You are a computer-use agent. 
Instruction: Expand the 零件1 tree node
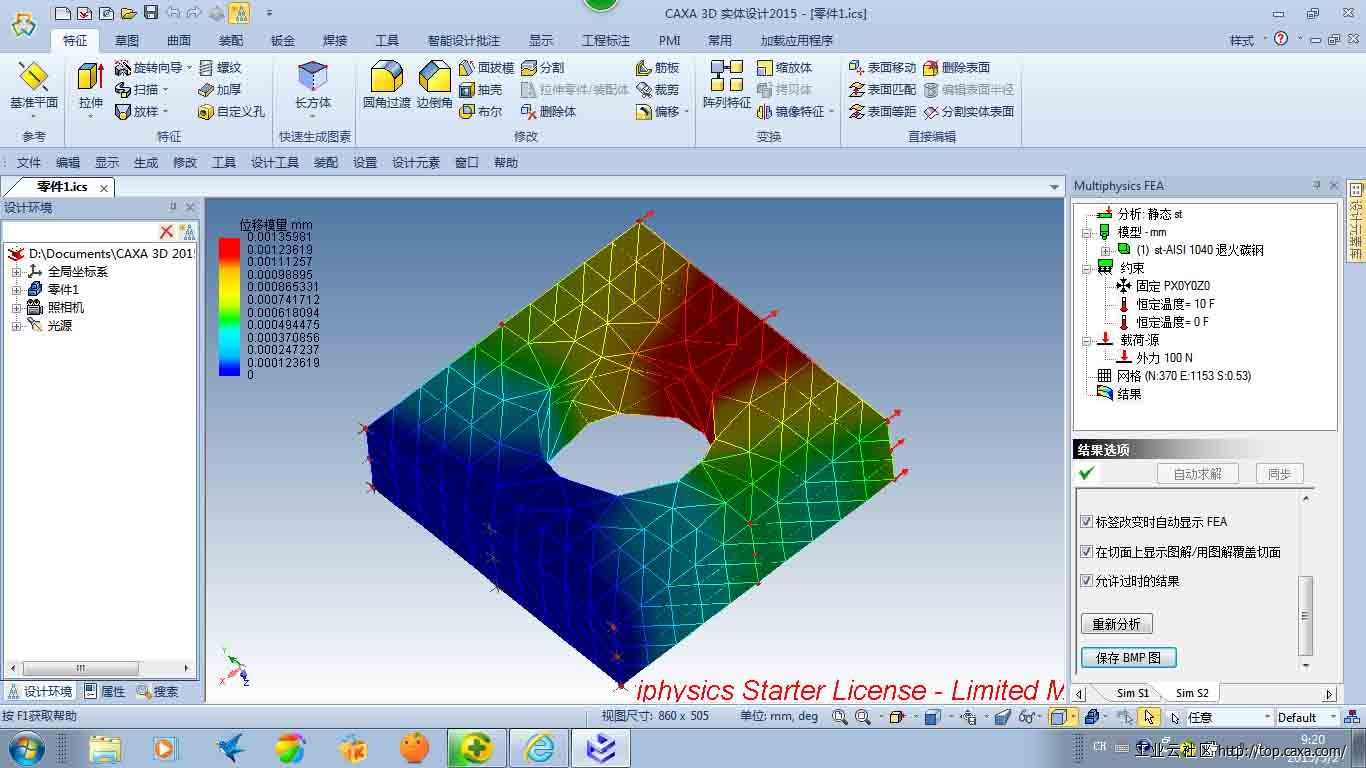click(16, 290)
